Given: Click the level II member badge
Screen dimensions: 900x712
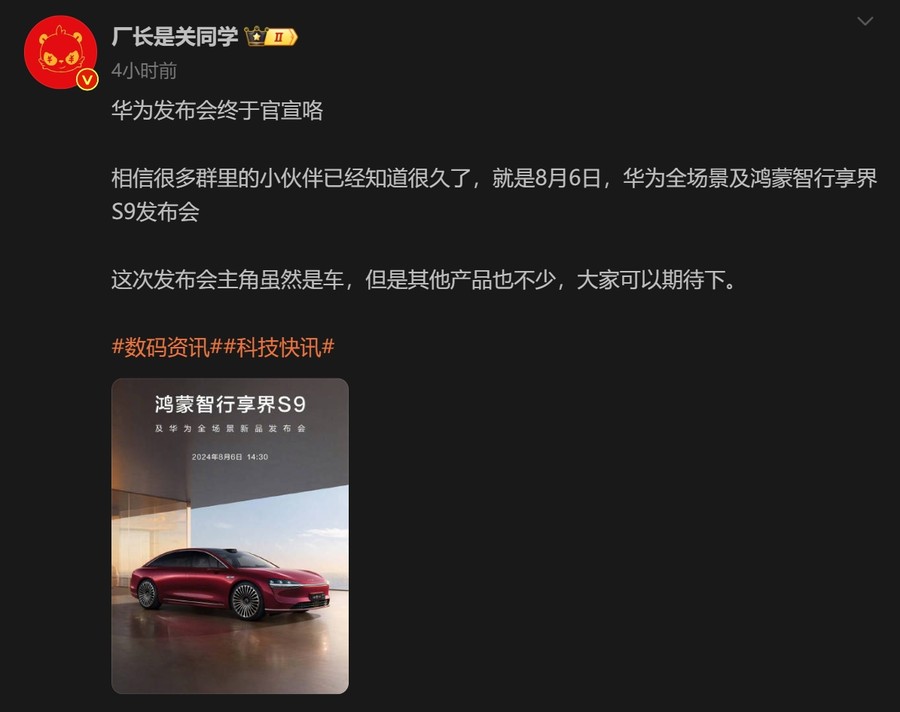Looking at the screenshot, I should (281, 37).
